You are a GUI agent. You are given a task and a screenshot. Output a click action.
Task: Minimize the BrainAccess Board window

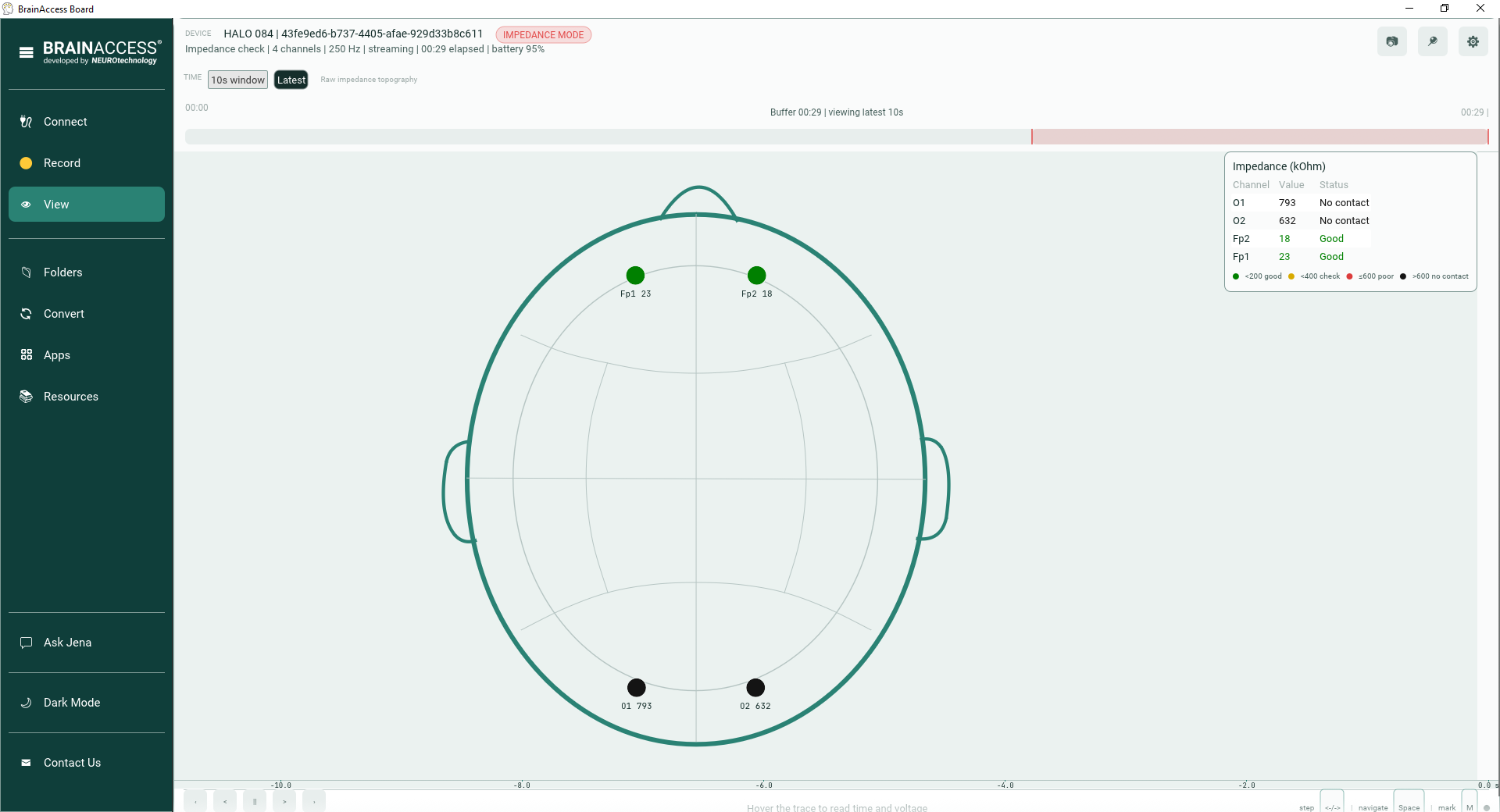pos(1409,9)
